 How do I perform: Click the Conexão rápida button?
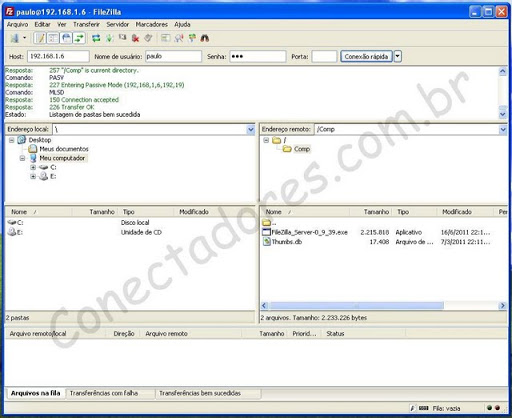(x=366, y=56)
